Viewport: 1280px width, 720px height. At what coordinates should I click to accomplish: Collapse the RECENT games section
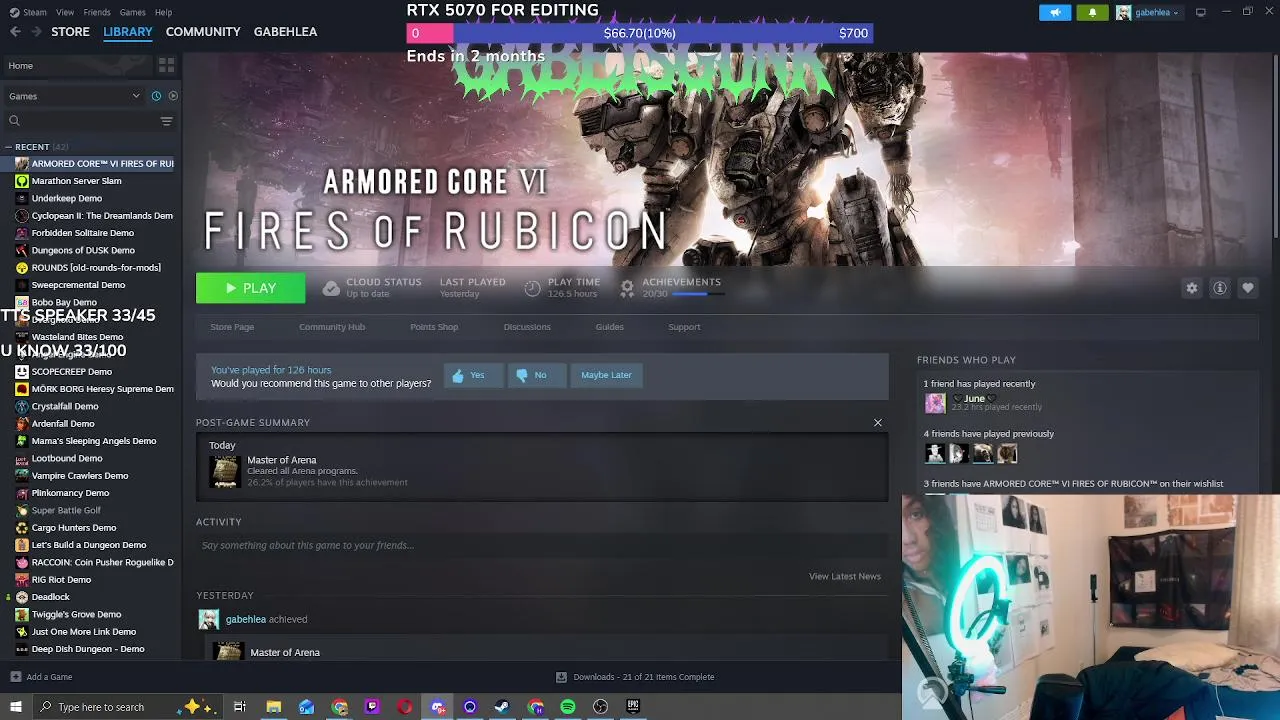pyautogui.click(x=8, y=147)
